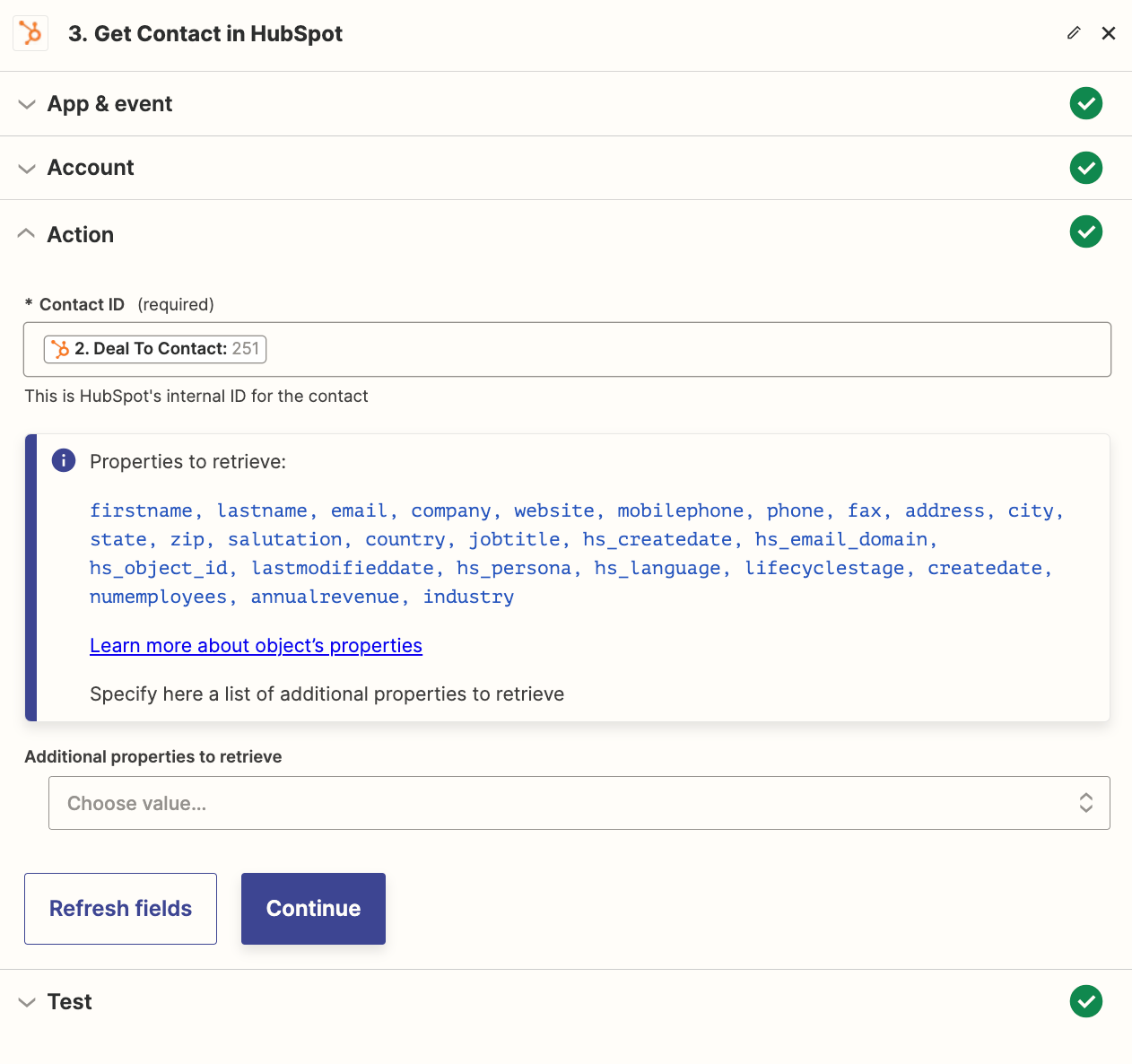The image size is (1132, 1064).
Task: Click the 'hs_email_domain' property text
Action: tap(841, 539)
